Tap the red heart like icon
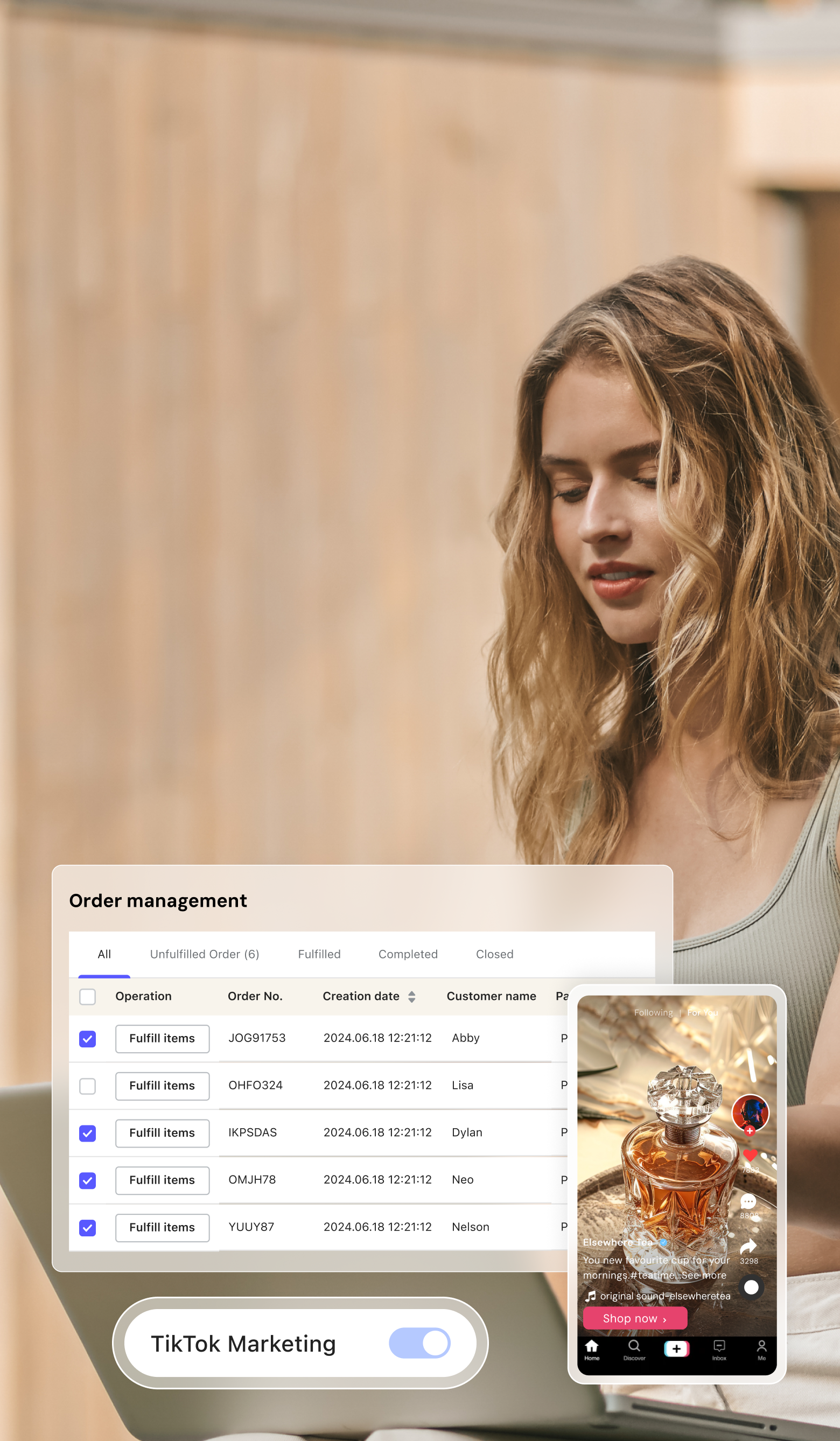 pos(750,1156)
